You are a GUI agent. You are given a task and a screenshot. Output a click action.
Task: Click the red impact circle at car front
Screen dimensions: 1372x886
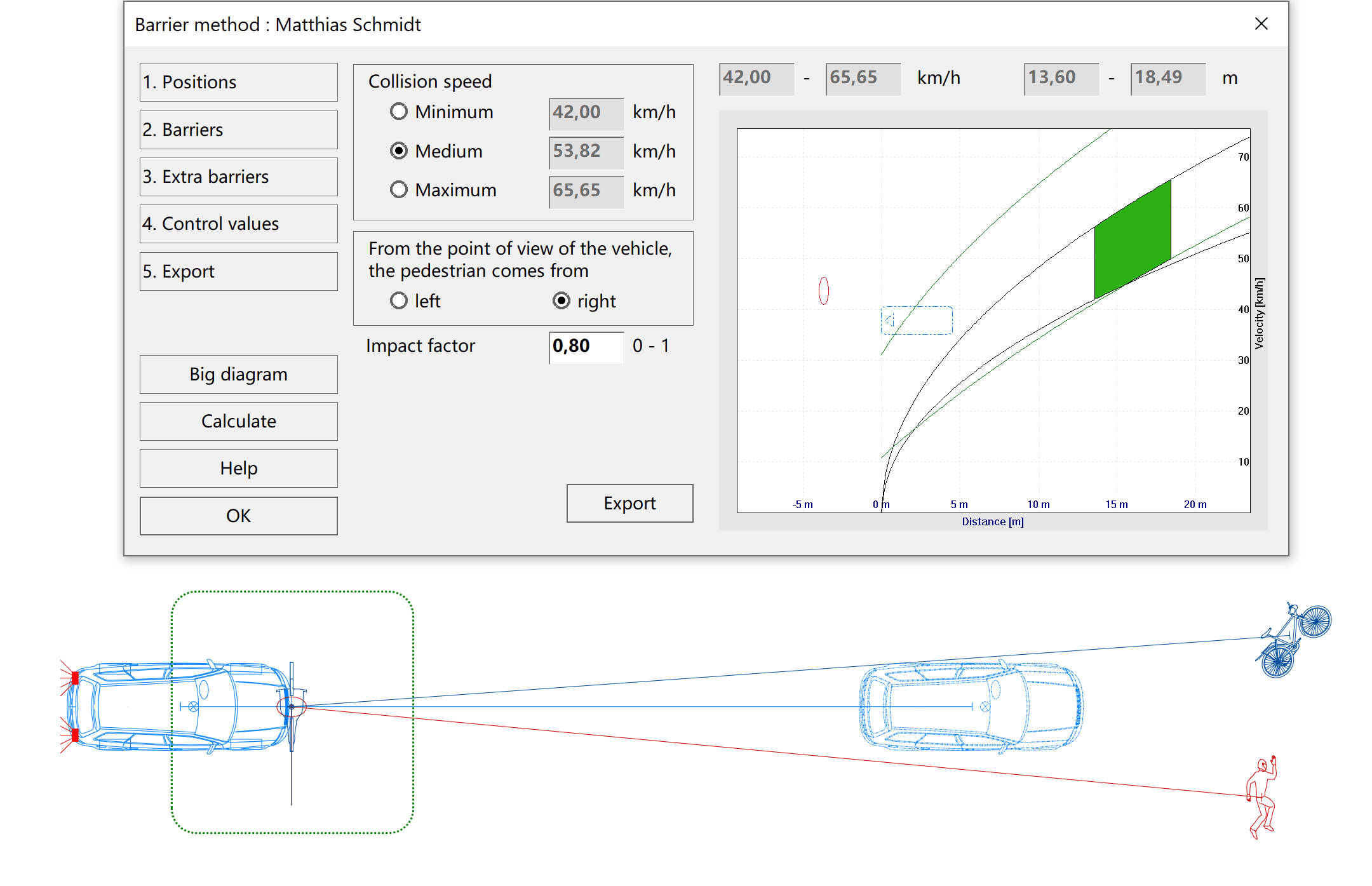(292, 706)
